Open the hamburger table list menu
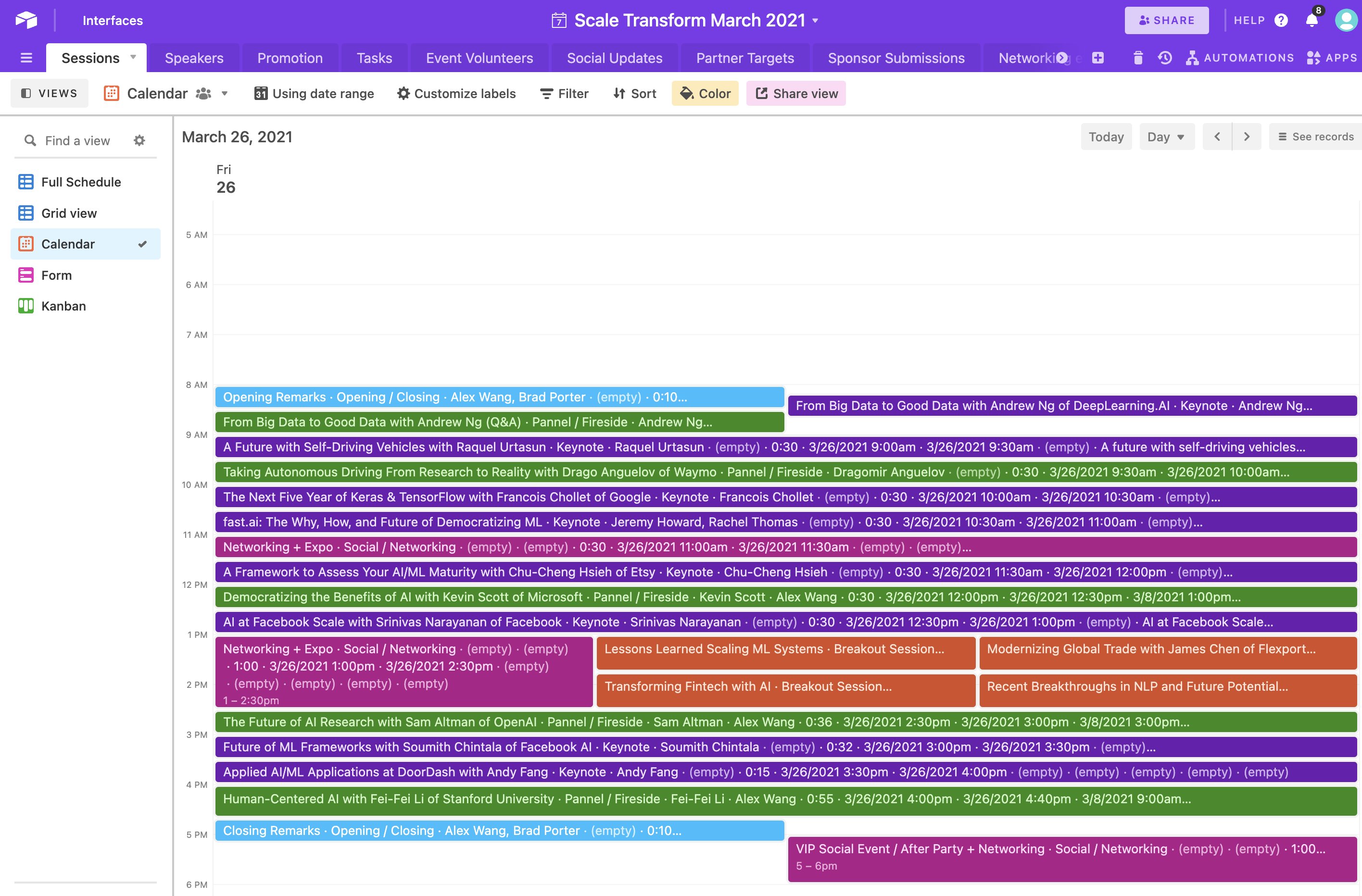The width and height of the screenshot is (1362, 896). click(26, 58)
